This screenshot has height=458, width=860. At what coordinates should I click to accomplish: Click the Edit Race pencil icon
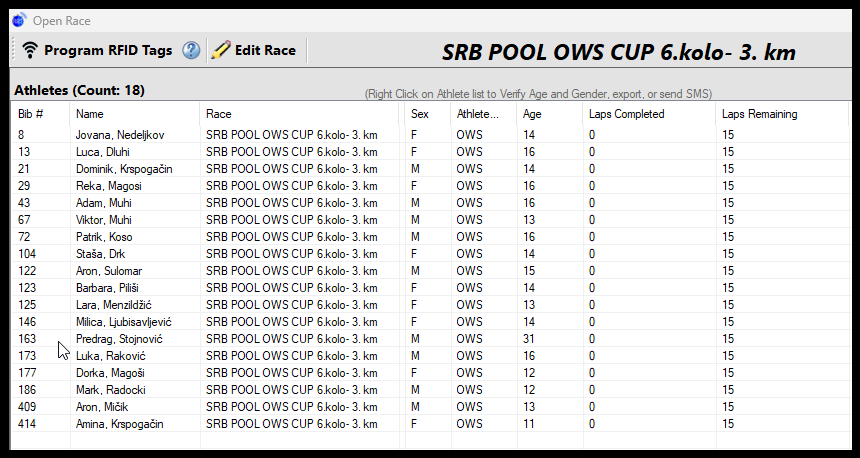click(x=220, y=50)
